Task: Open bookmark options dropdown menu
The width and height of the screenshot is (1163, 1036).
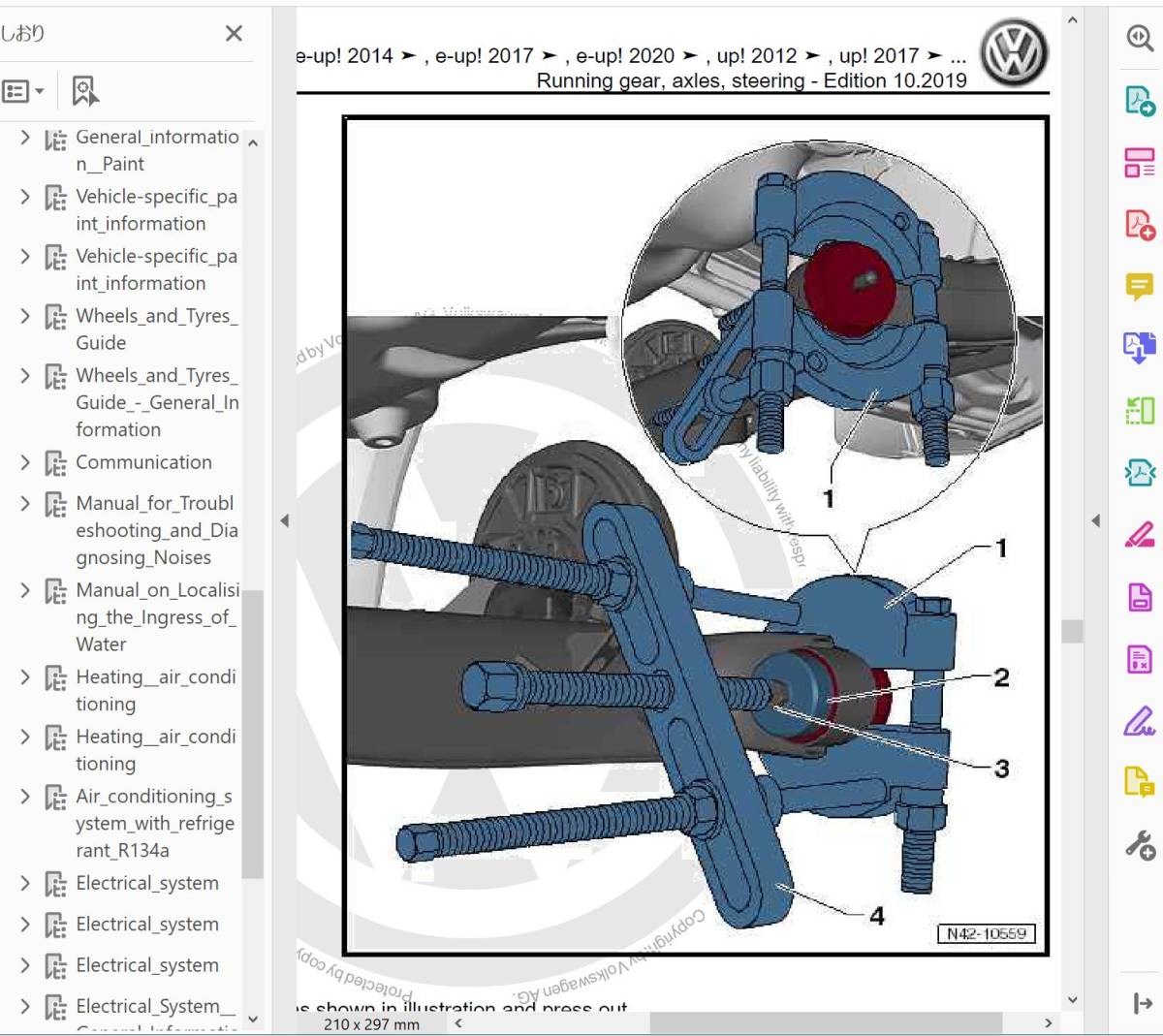Action: click(x=23, y=91)
